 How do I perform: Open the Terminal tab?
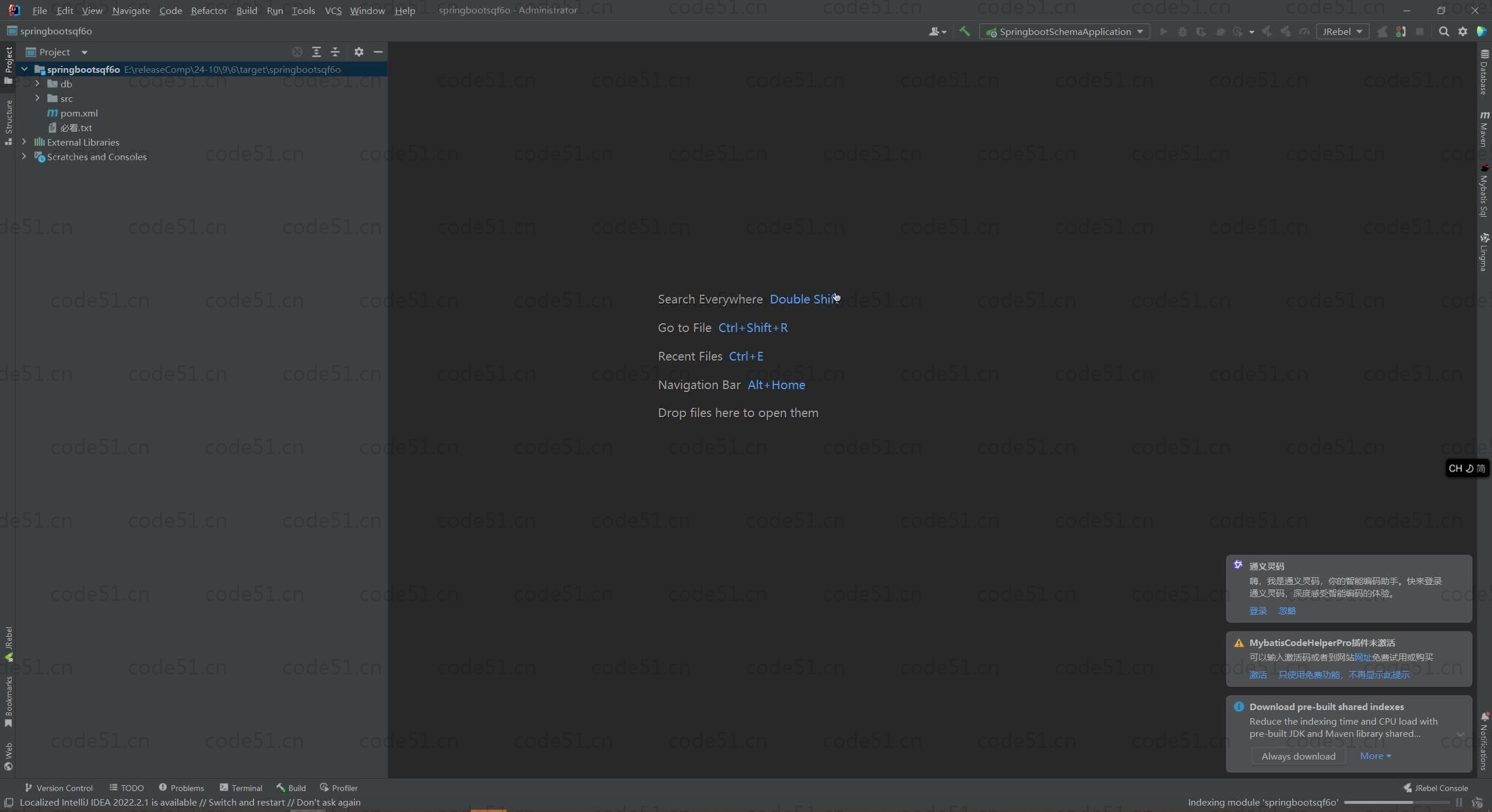[x=241, y=788]
